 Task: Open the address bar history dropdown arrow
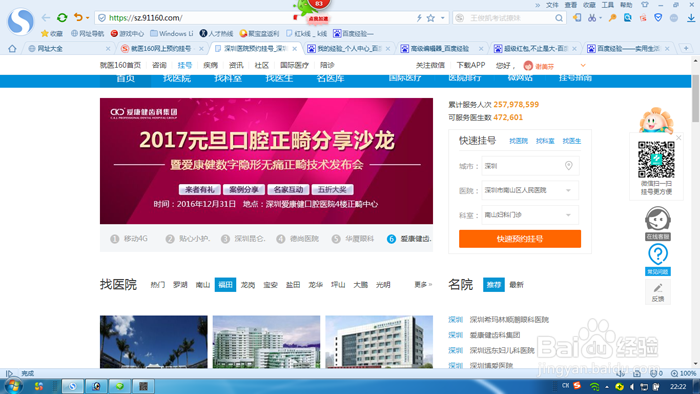(x=443, y=18)
